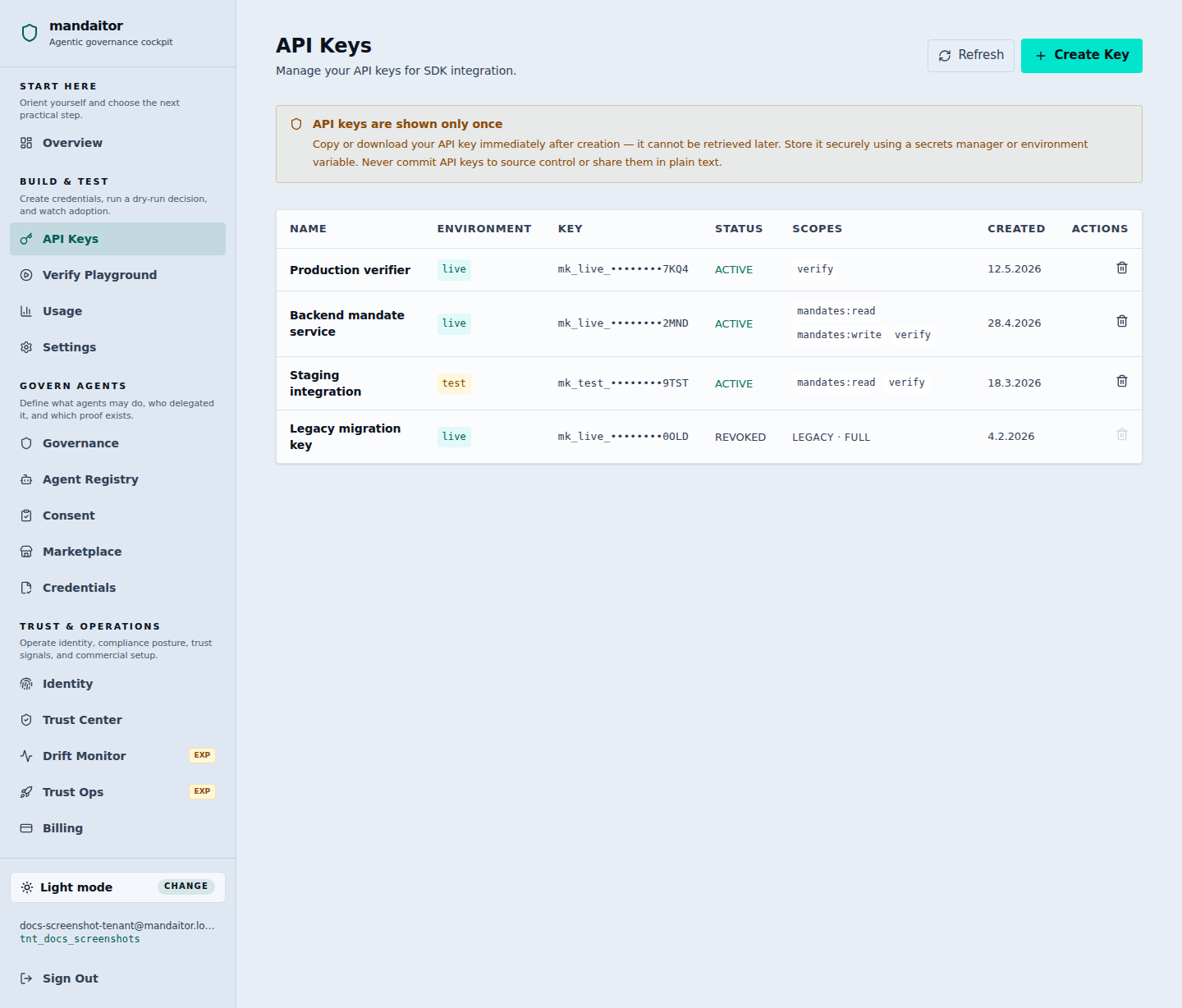This screenshot has width=1182, height=1008.
Task: Click the ACTIVE status of Staging integration
Action: [x=734, y=384]
